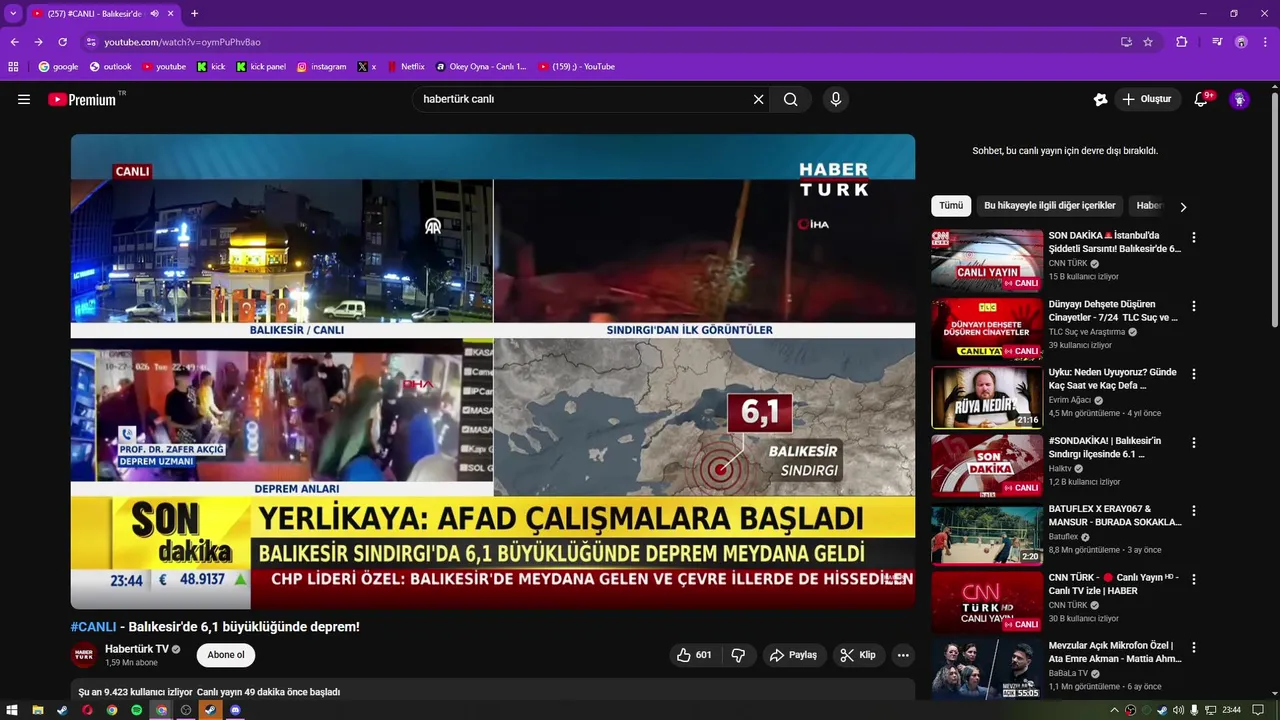The height and width of the screenshot is (720, 1280).
Task: Open options for CNN TÜRK Canlı Yayın video
Action: [1193, 579]
